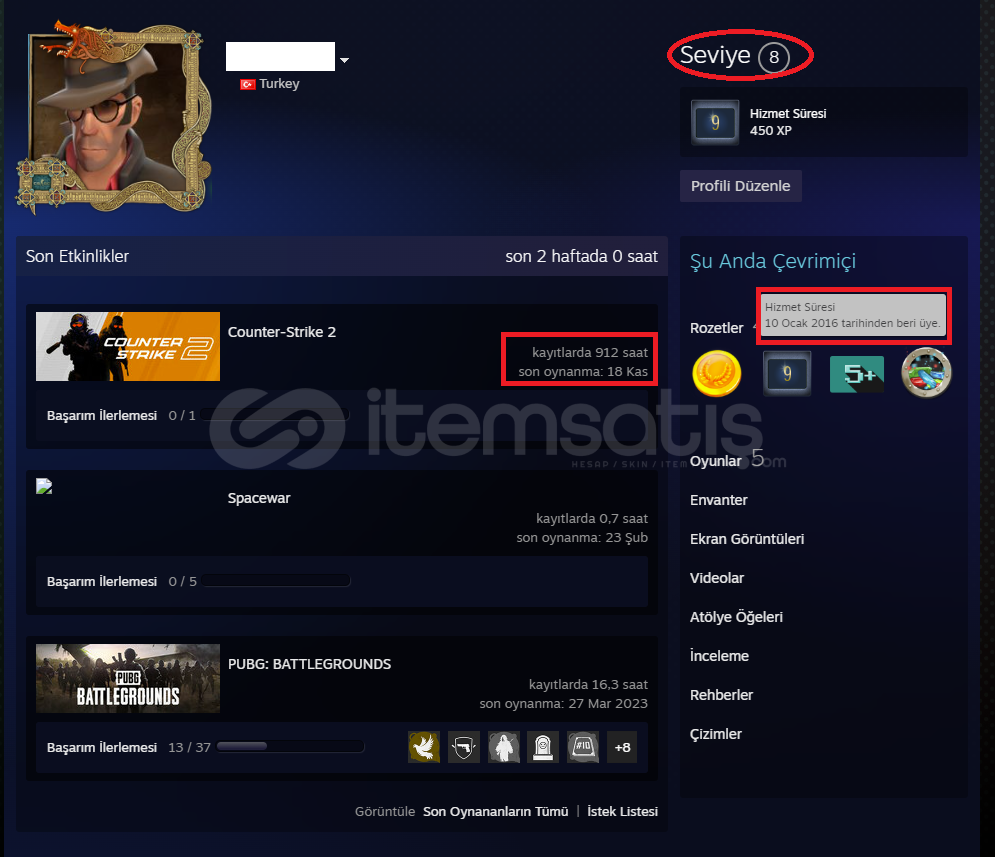Image resolution: width=995 pixels, height=857 pixels.
Task: Click the Spacewar game title
Action: (259, 498)
